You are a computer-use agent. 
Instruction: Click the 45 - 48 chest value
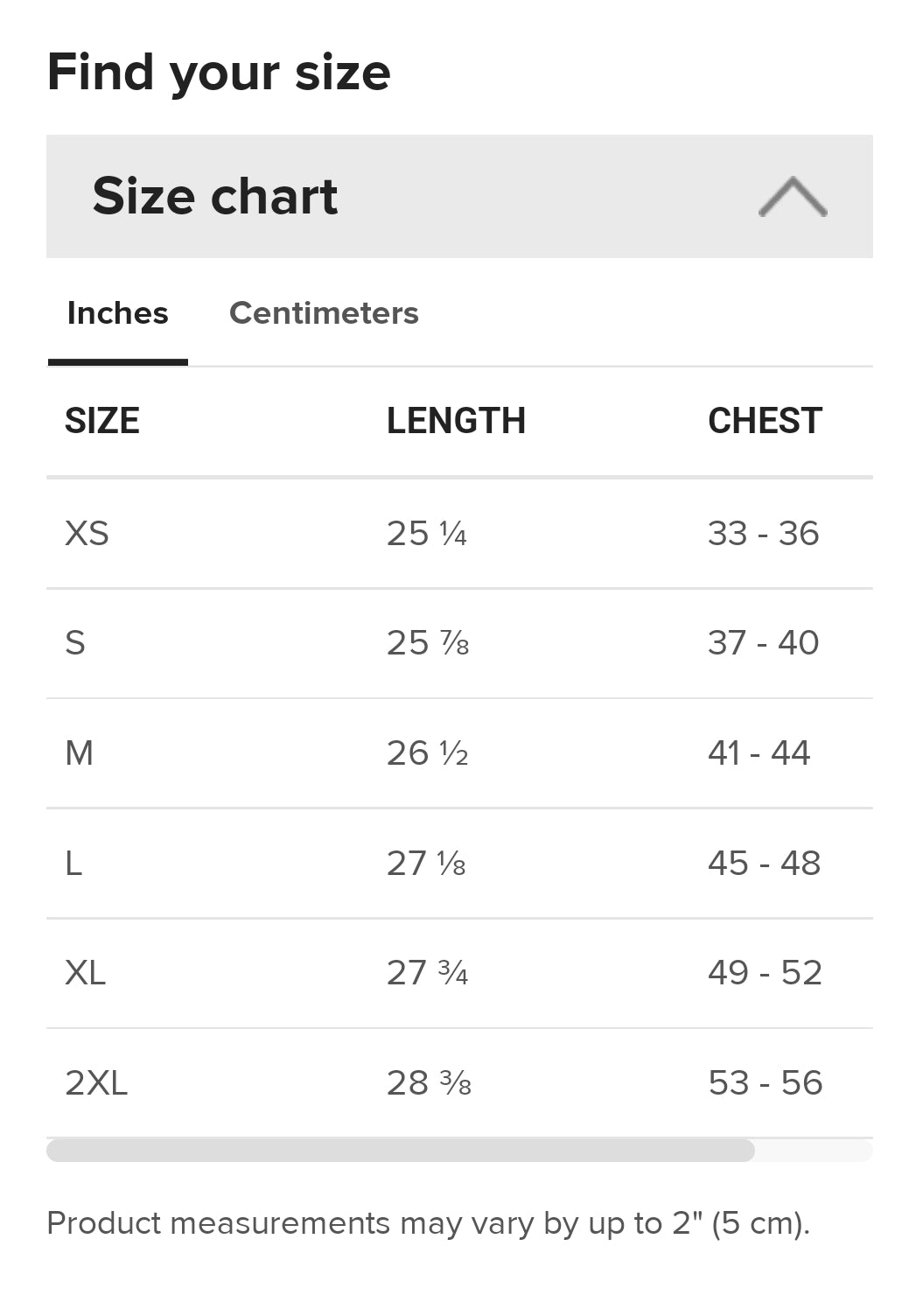click(764, 864)
